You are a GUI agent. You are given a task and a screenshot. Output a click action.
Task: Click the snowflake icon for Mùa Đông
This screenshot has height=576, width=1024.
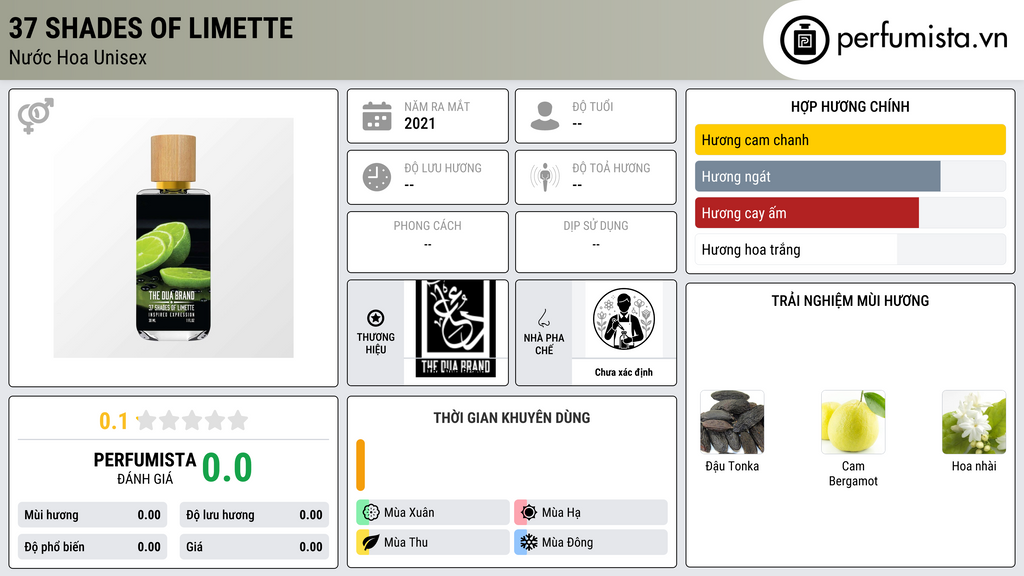[529, 542]
